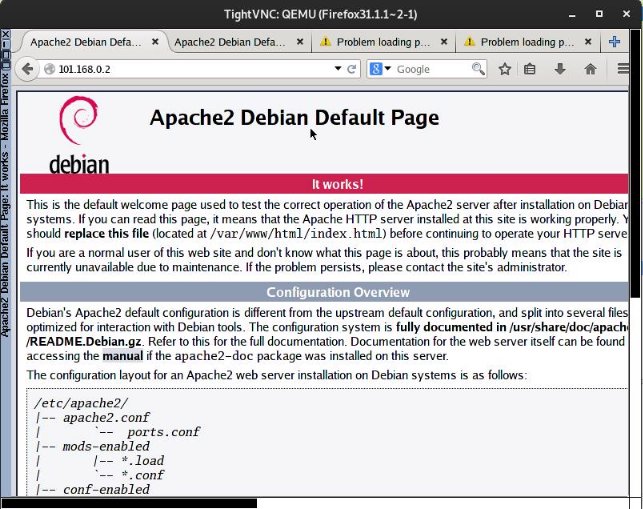Open the manual link in Configuration Overview

coord(123,356)
